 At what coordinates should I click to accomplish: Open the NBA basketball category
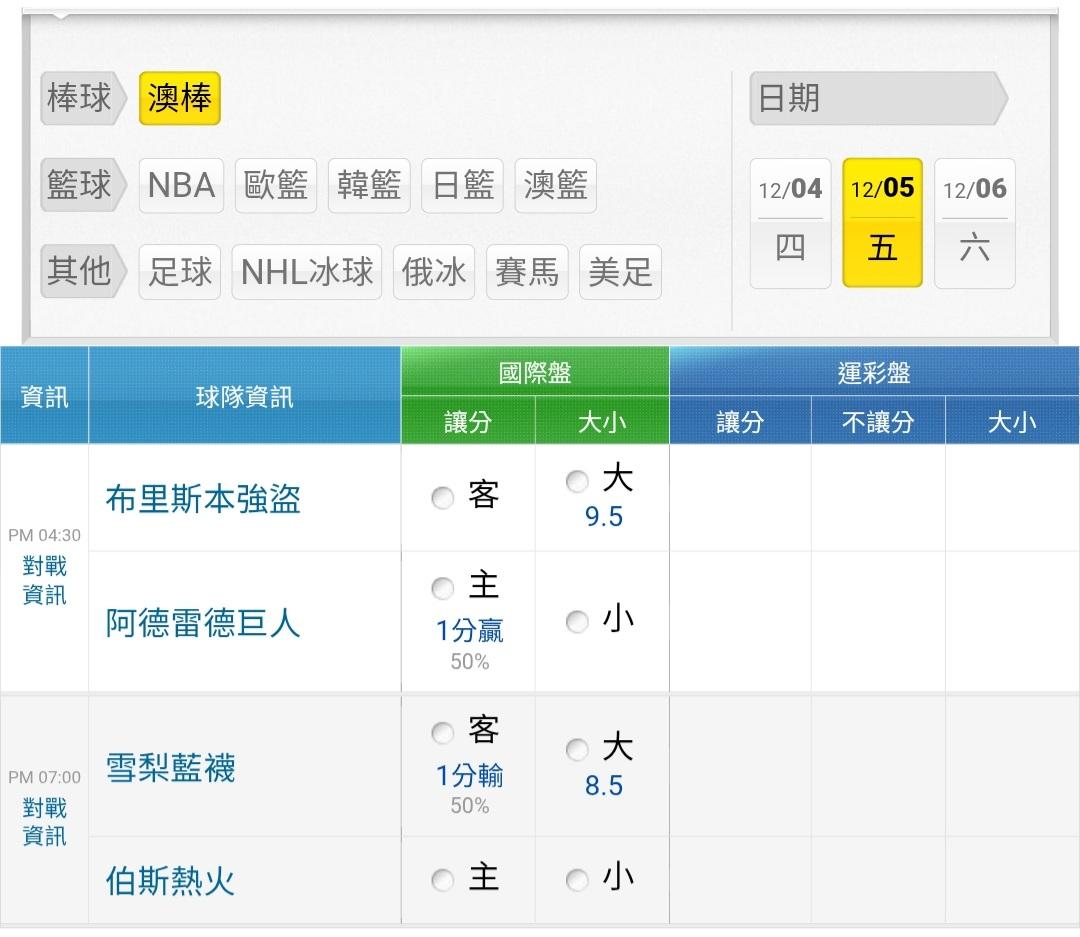(181, 186)
